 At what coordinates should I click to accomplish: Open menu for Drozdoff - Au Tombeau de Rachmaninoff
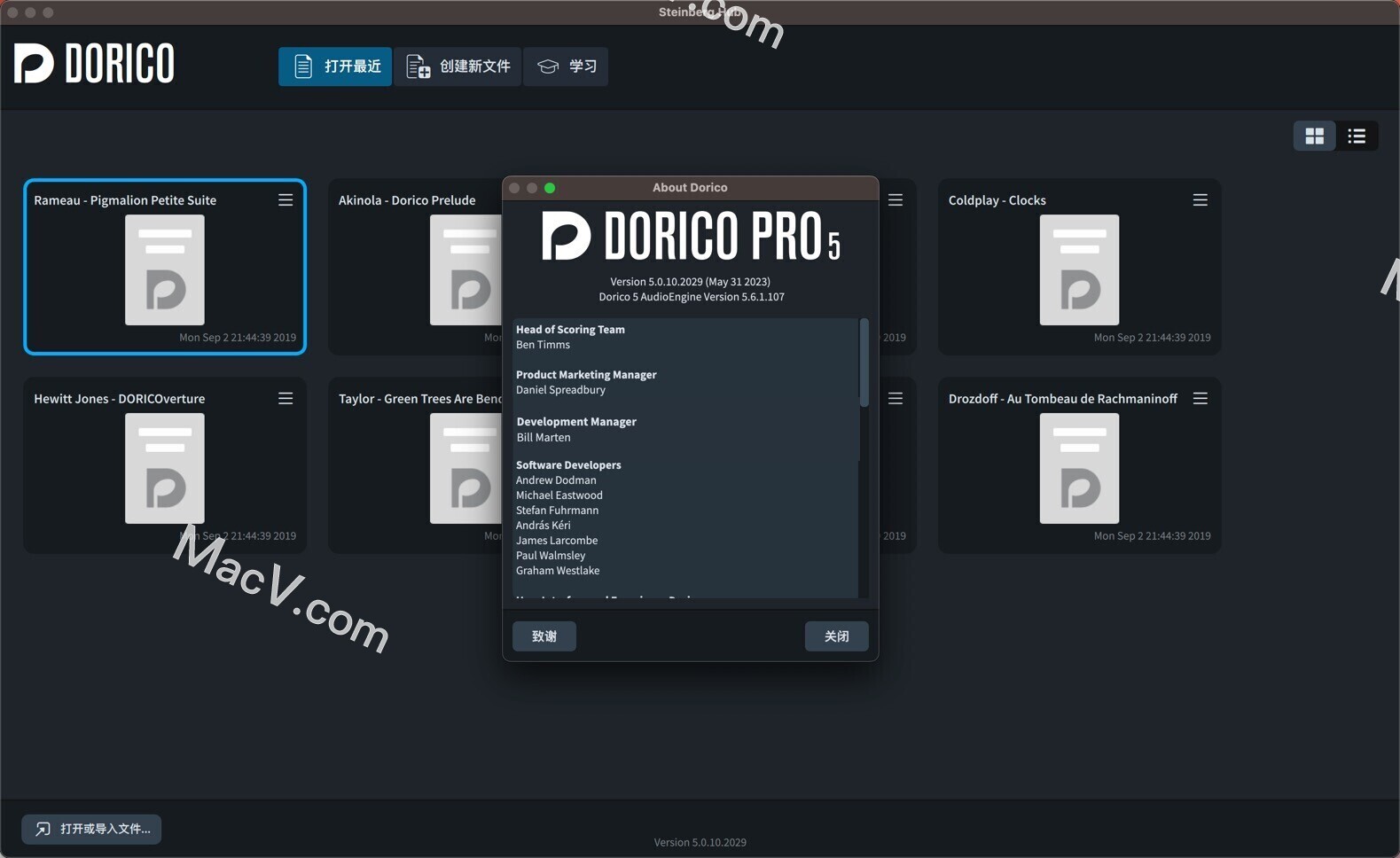point(1200,399)
